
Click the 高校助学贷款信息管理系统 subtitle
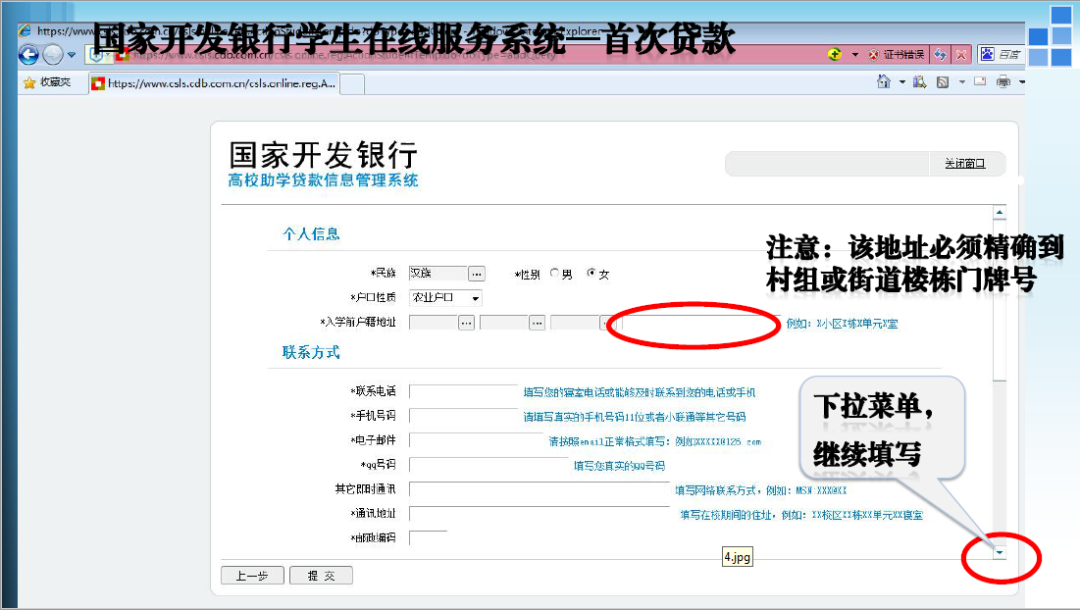click(x=323, y=180)
